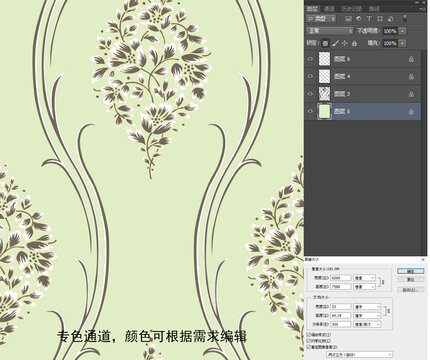Filter layers by smart object icon
The width and height of the screenshot is (430, 360).
pyautogui.click(x=391, y=19)
